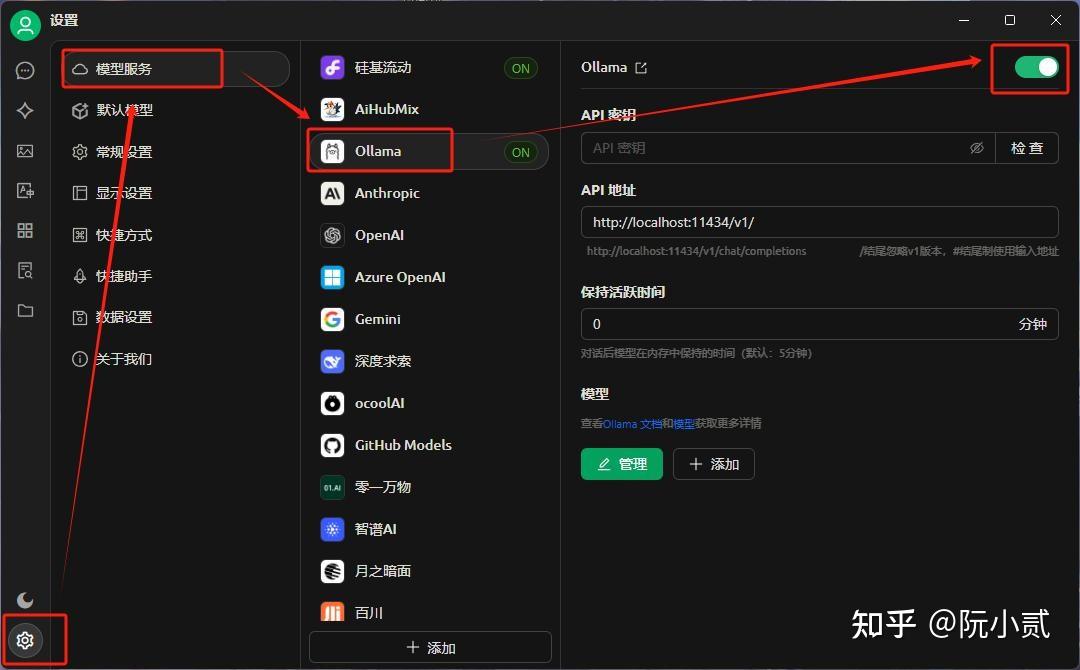Switch theme with the moon icon
The height and width of the screenshot is (670, 1080).
[25, 600]
